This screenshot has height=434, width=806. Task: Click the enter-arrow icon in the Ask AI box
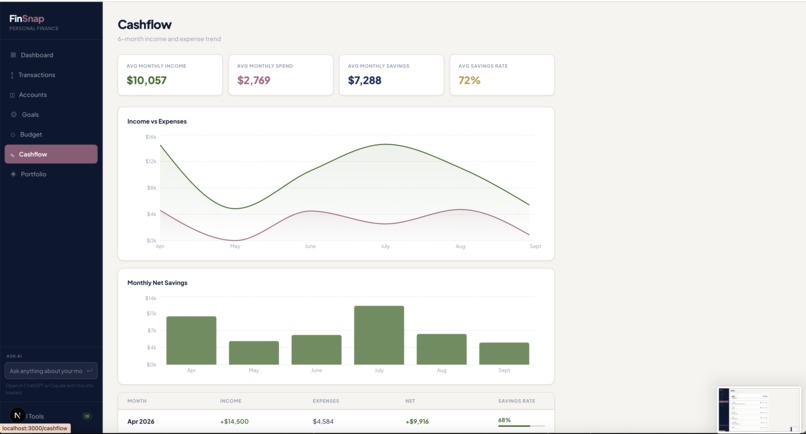click(90, 371)
